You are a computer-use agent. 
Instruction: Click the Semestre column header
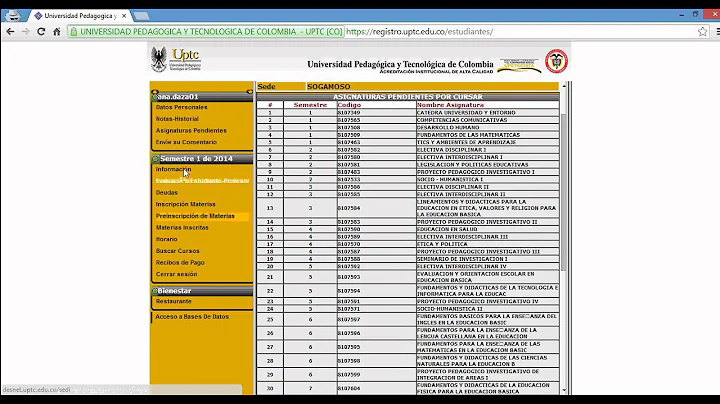click(310, 105)
